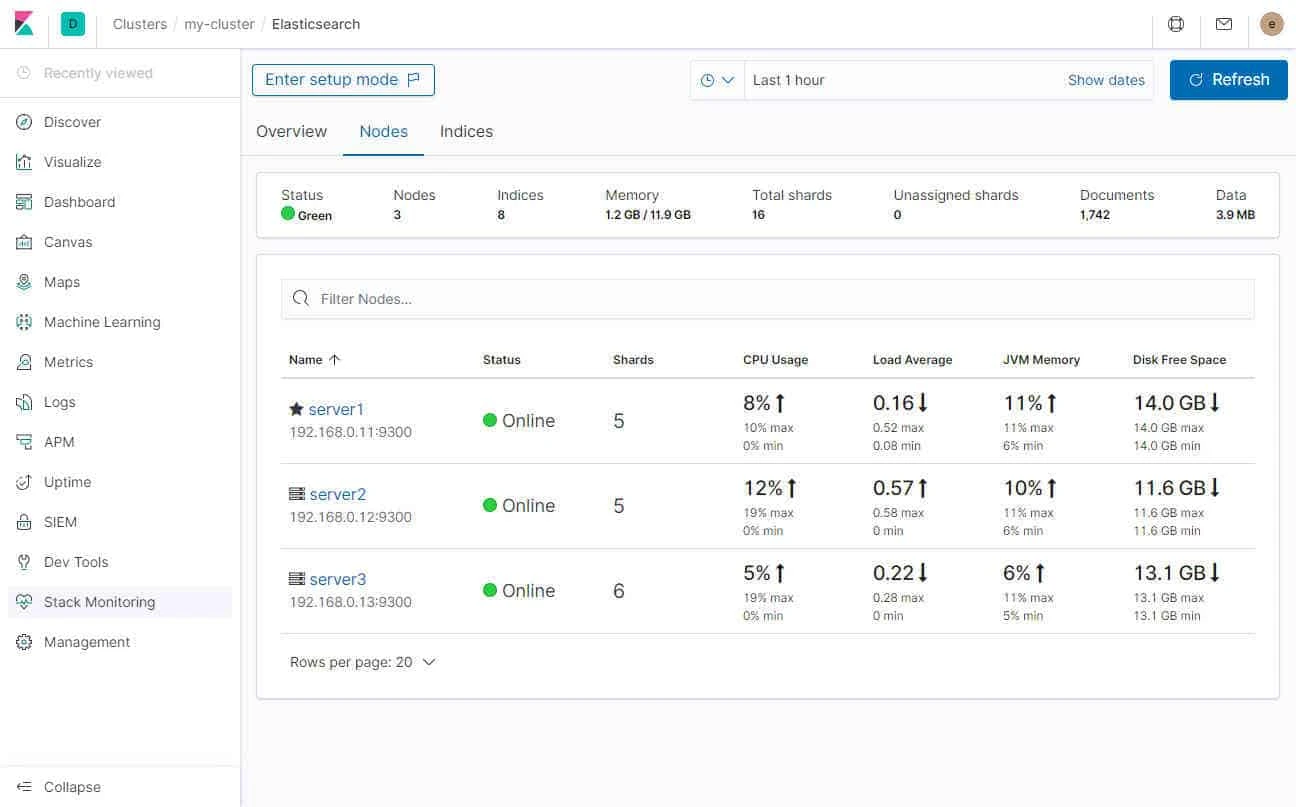The image size is (1296, 807).
Task: Open the Dashboard app from sidebar
Action: click(23, 201)
